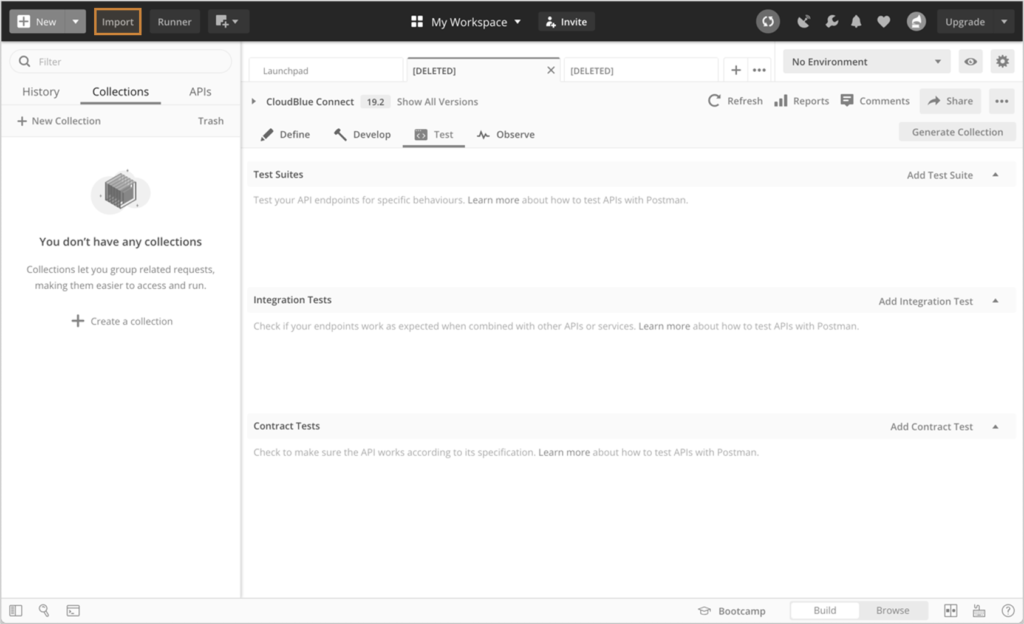Click Learn more under Contract Tests
Screen dimensions: 1024x624
pyautogui.click(x=564, y=452)
